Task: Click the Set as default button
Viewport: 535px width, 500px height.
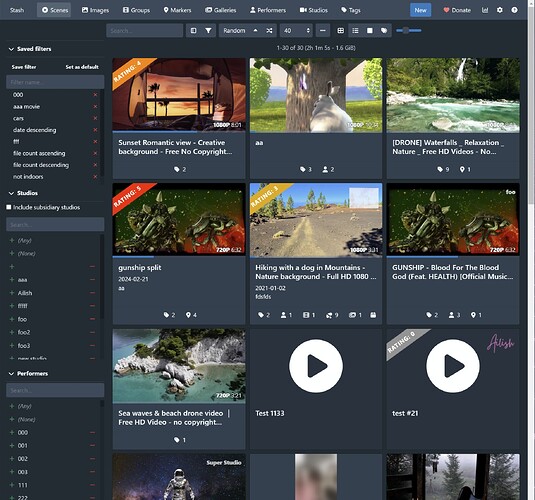Action: [82, 67]
